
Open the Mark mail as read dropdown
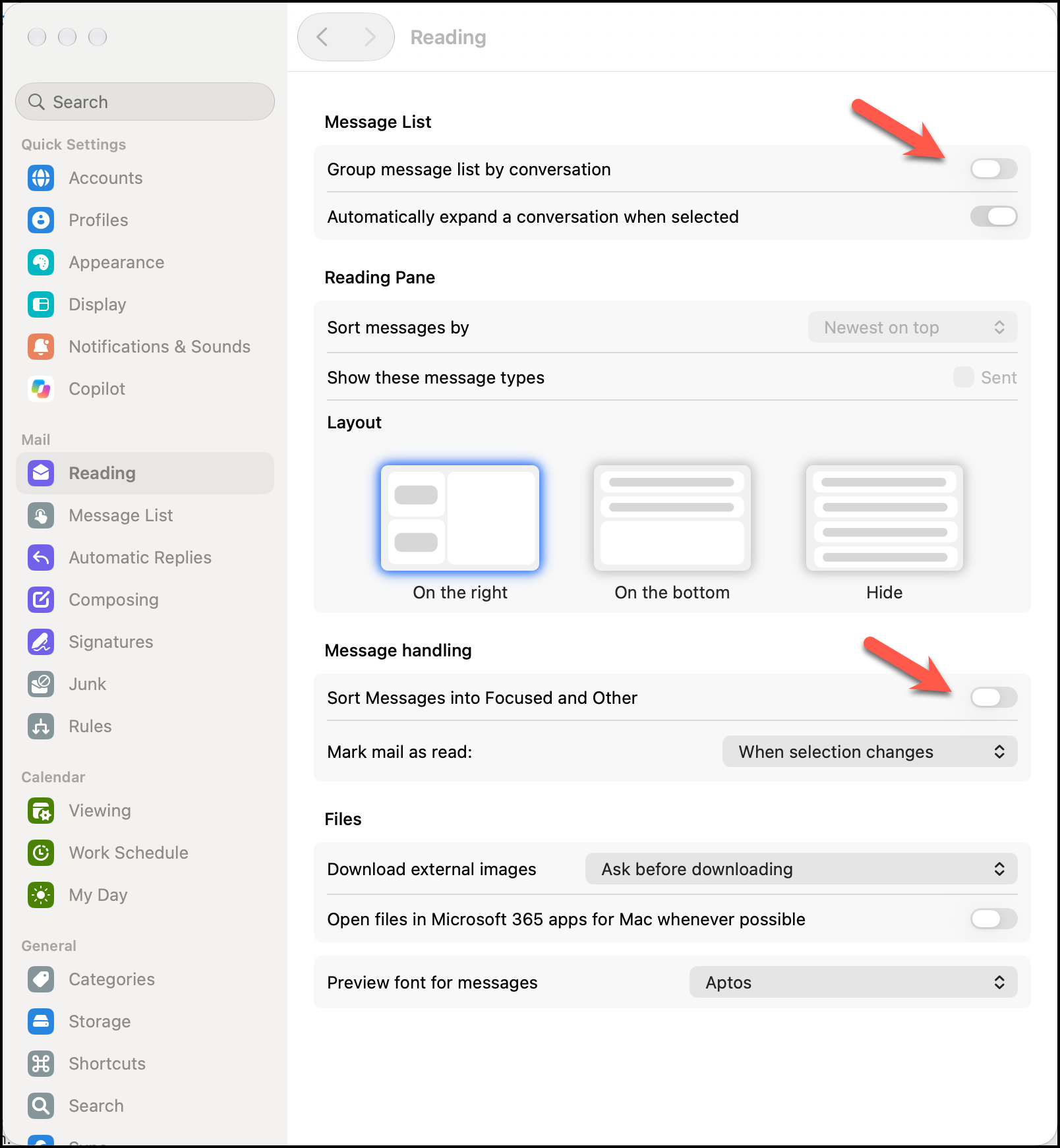click(869, 752)
